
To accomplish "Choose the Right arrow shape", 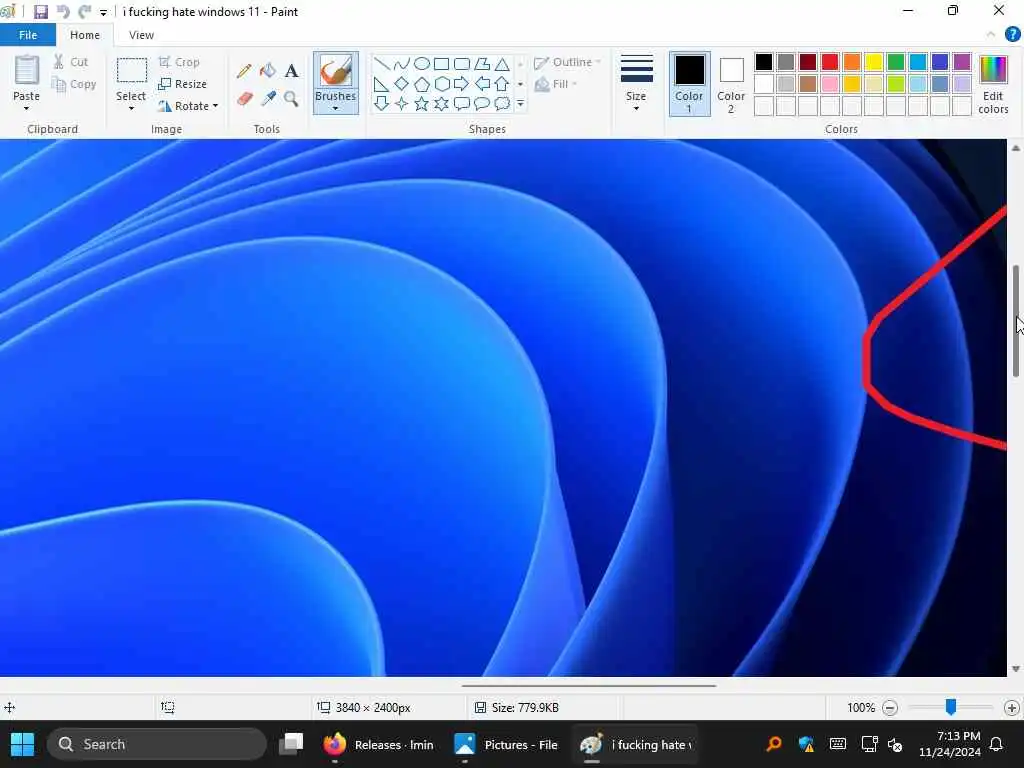I will [x=462, y=84].
